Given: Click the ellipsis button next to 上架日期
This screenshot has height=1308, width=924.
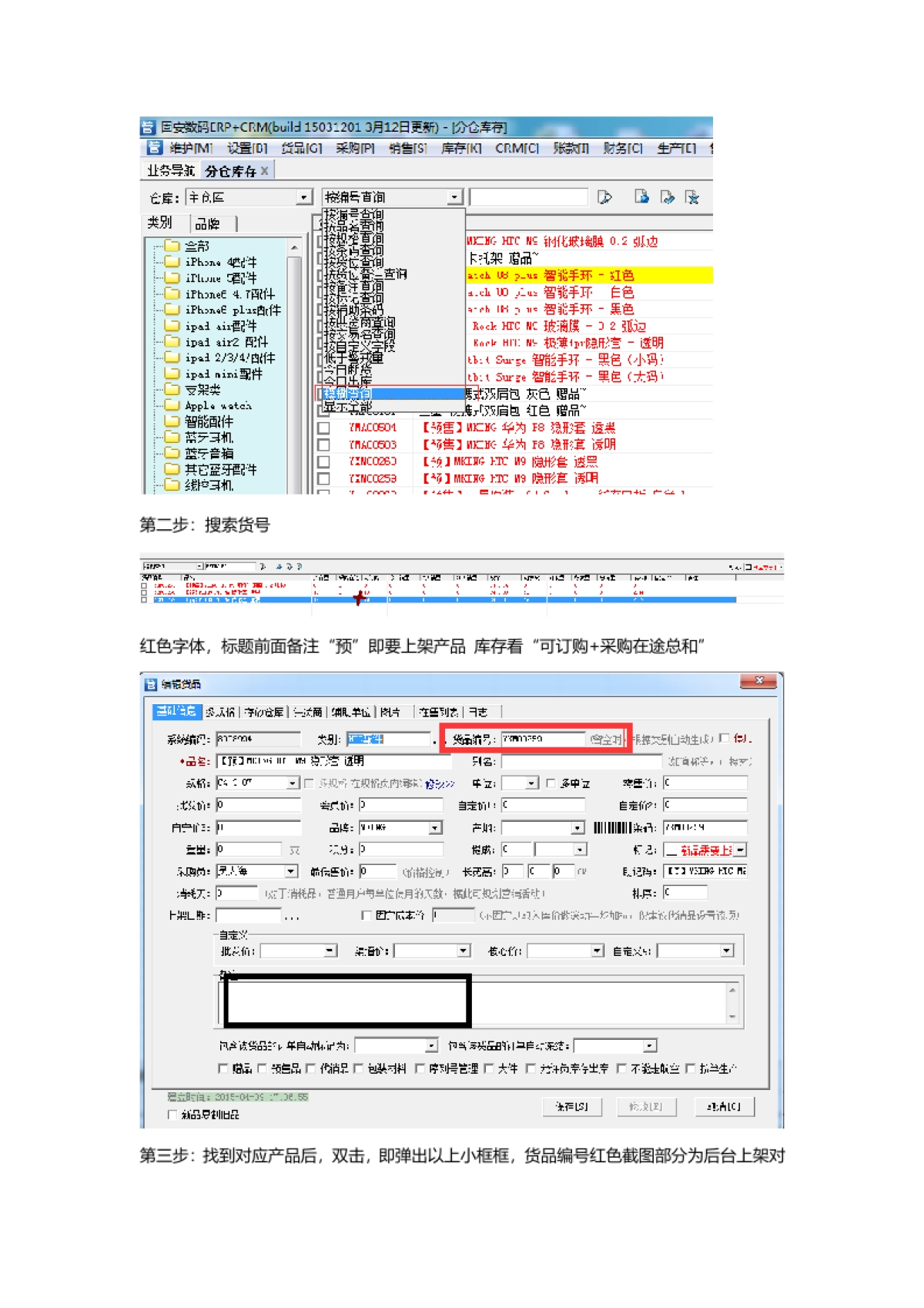Looking at the screenshot, I should coord(292,916).
